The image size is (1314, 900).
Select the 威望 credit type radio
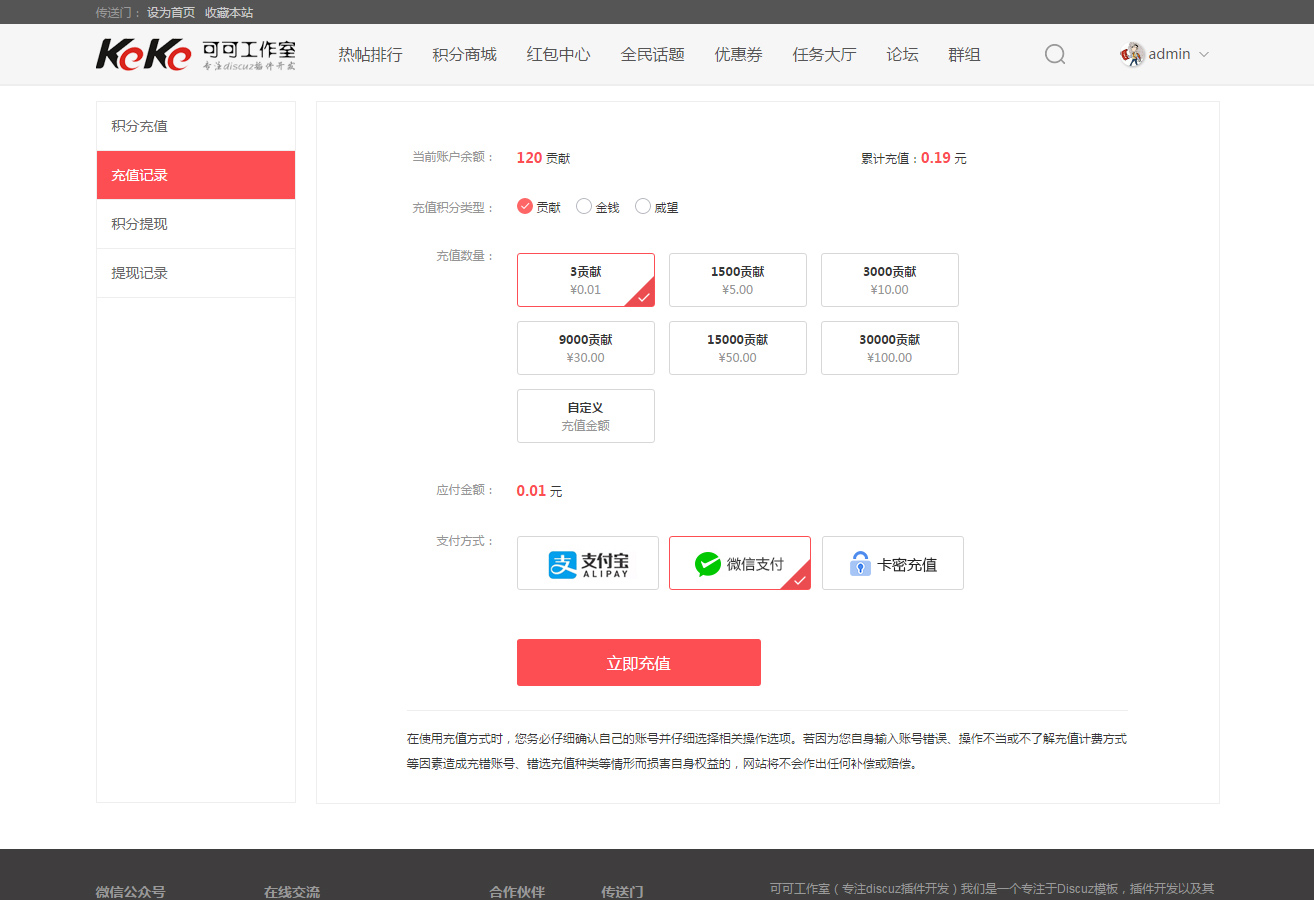click(x=643, y=206)
